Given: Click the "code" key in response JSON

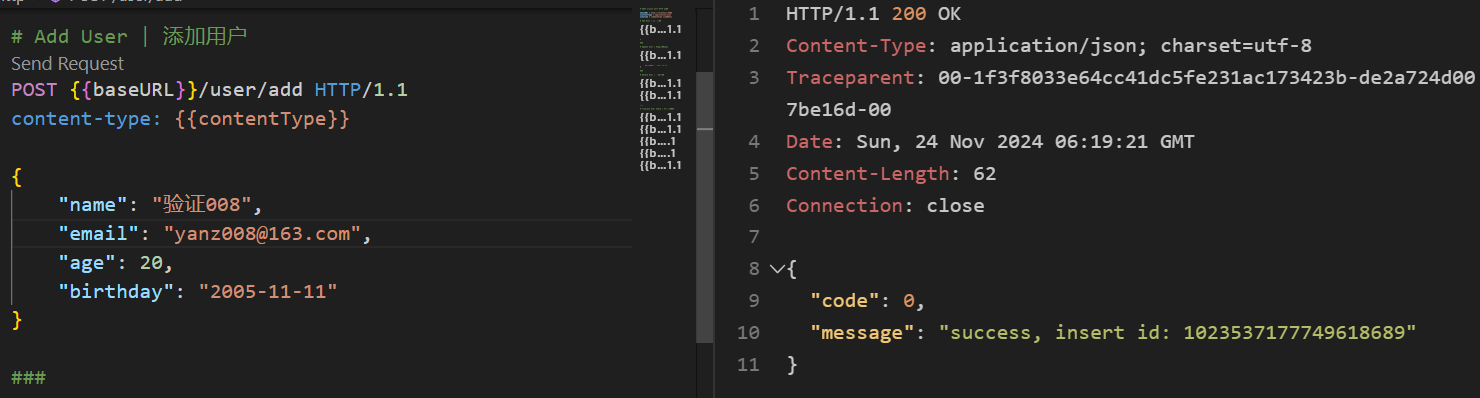Looking at the screenshot, I should [844, 301].
